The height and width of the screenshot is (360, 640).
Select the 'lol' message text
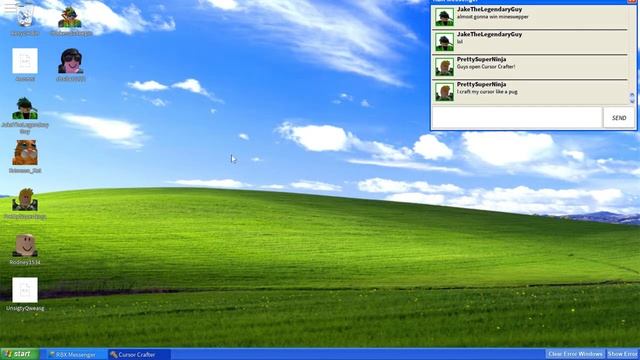460,42
